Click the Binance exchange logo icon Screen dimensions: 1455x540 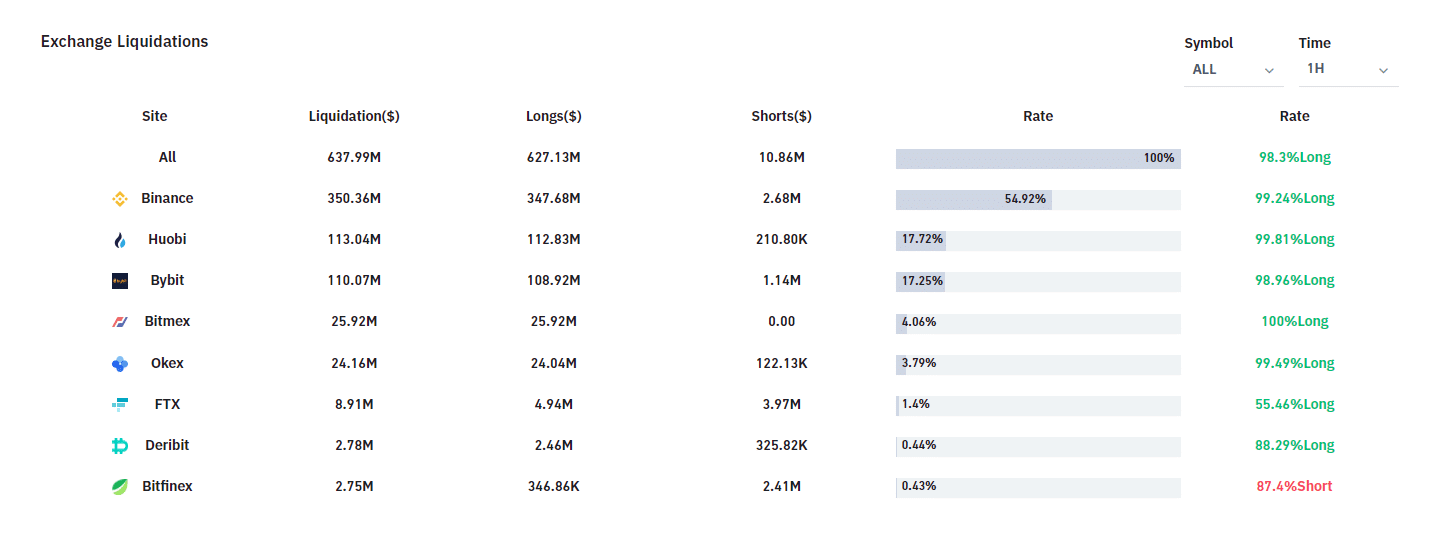(x=120, y=199)
